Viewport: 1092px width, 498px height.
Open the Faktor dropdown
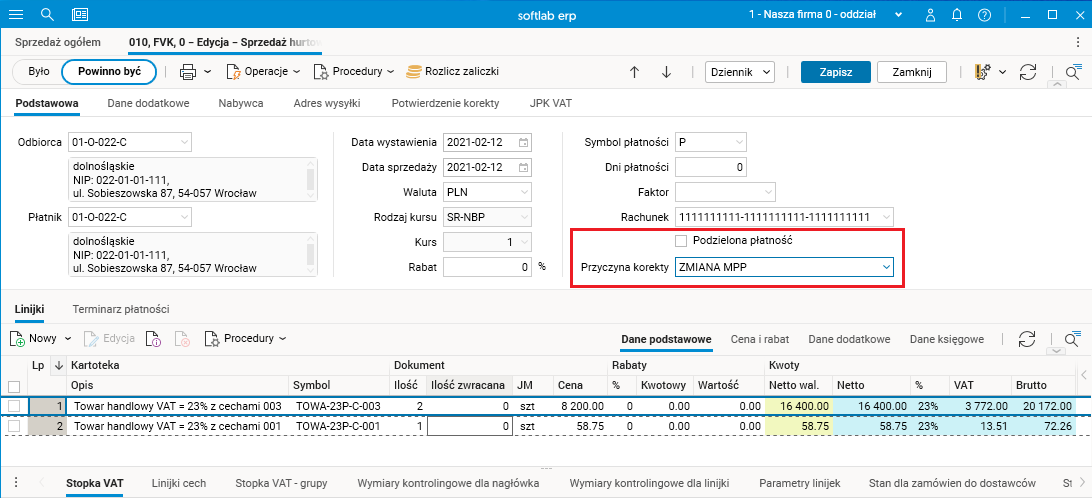pyautogui.click(x=768, y=192)
